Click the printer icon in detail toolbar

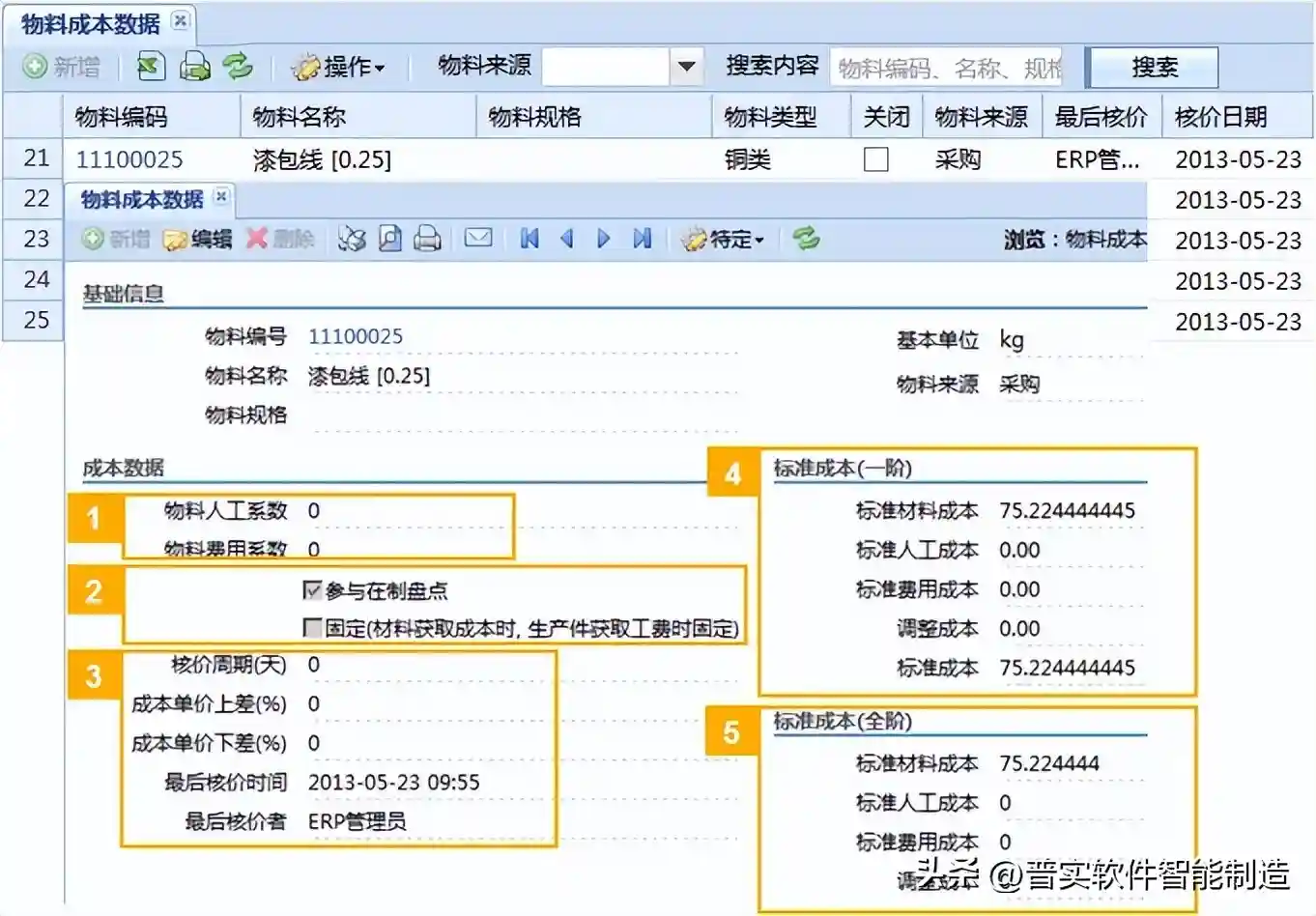(x=427, y=239)
